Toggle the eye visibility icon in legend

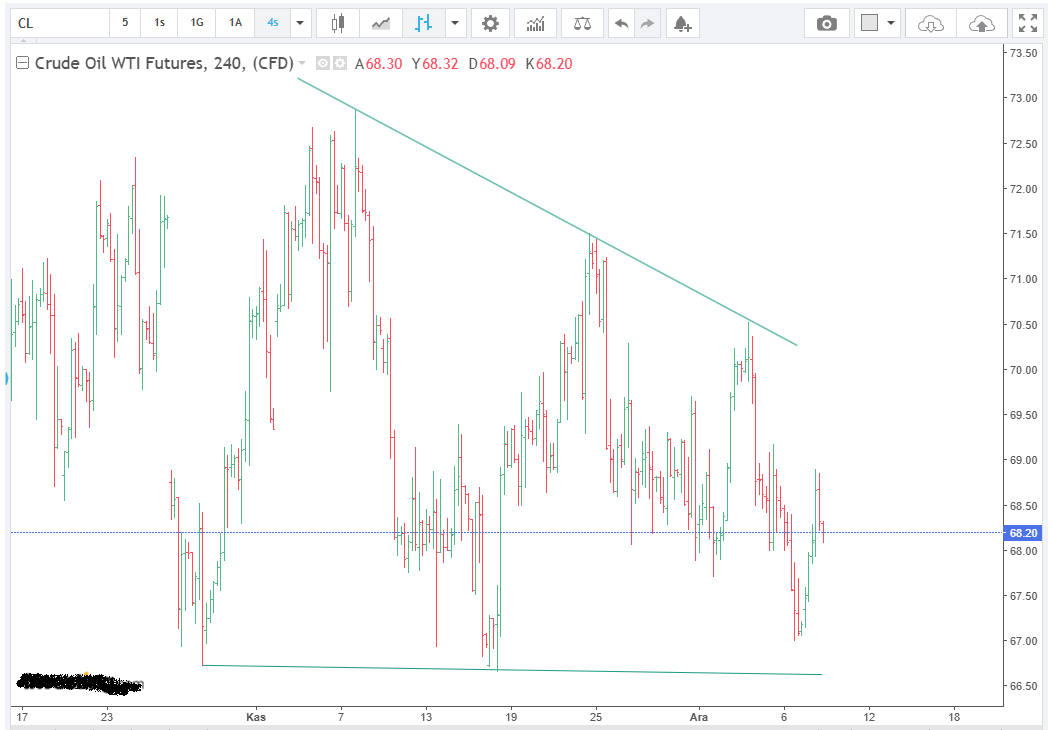[x=323, y=64]
